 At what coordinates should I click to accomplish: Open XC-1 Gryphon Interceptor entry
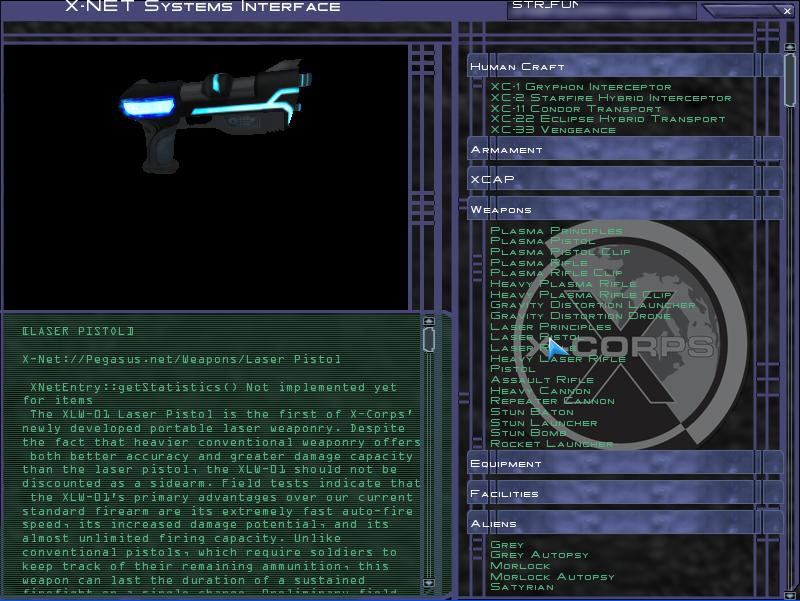point(581,87)
